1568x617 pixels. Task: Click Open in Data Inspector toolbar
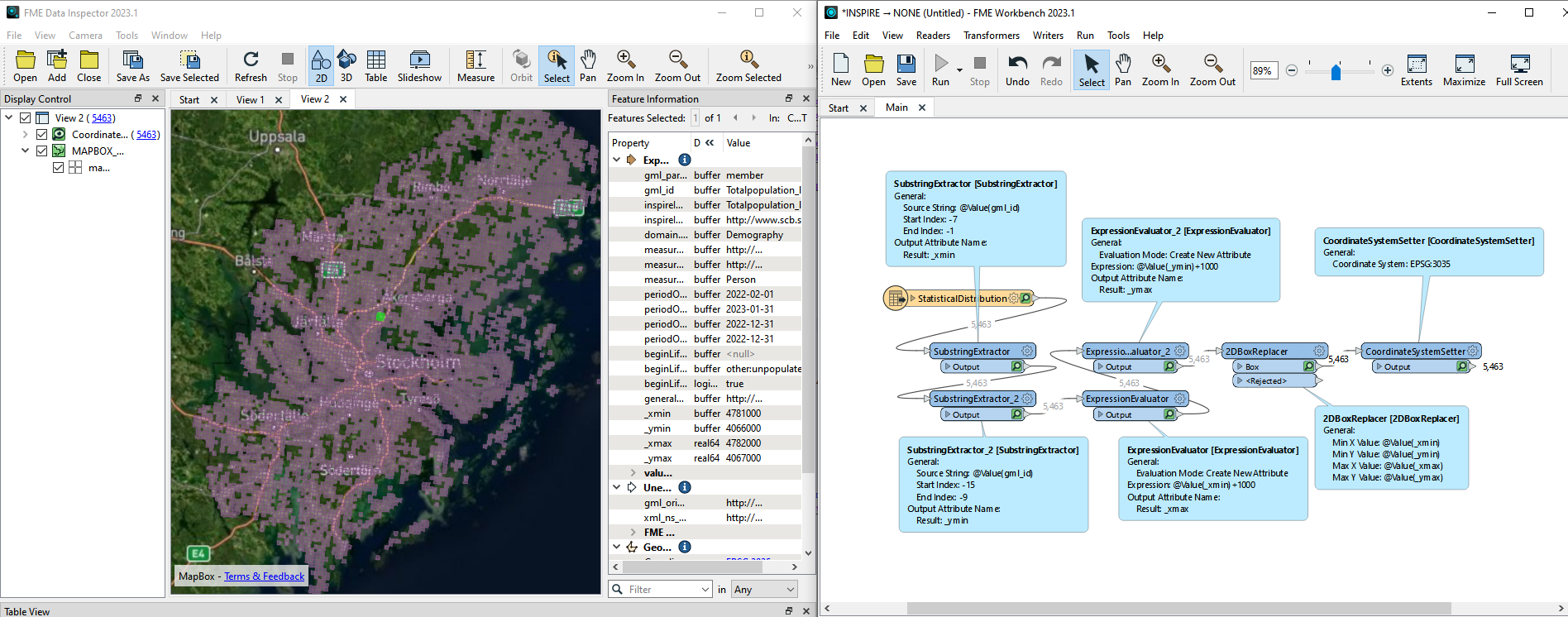(x=25, y=66)
